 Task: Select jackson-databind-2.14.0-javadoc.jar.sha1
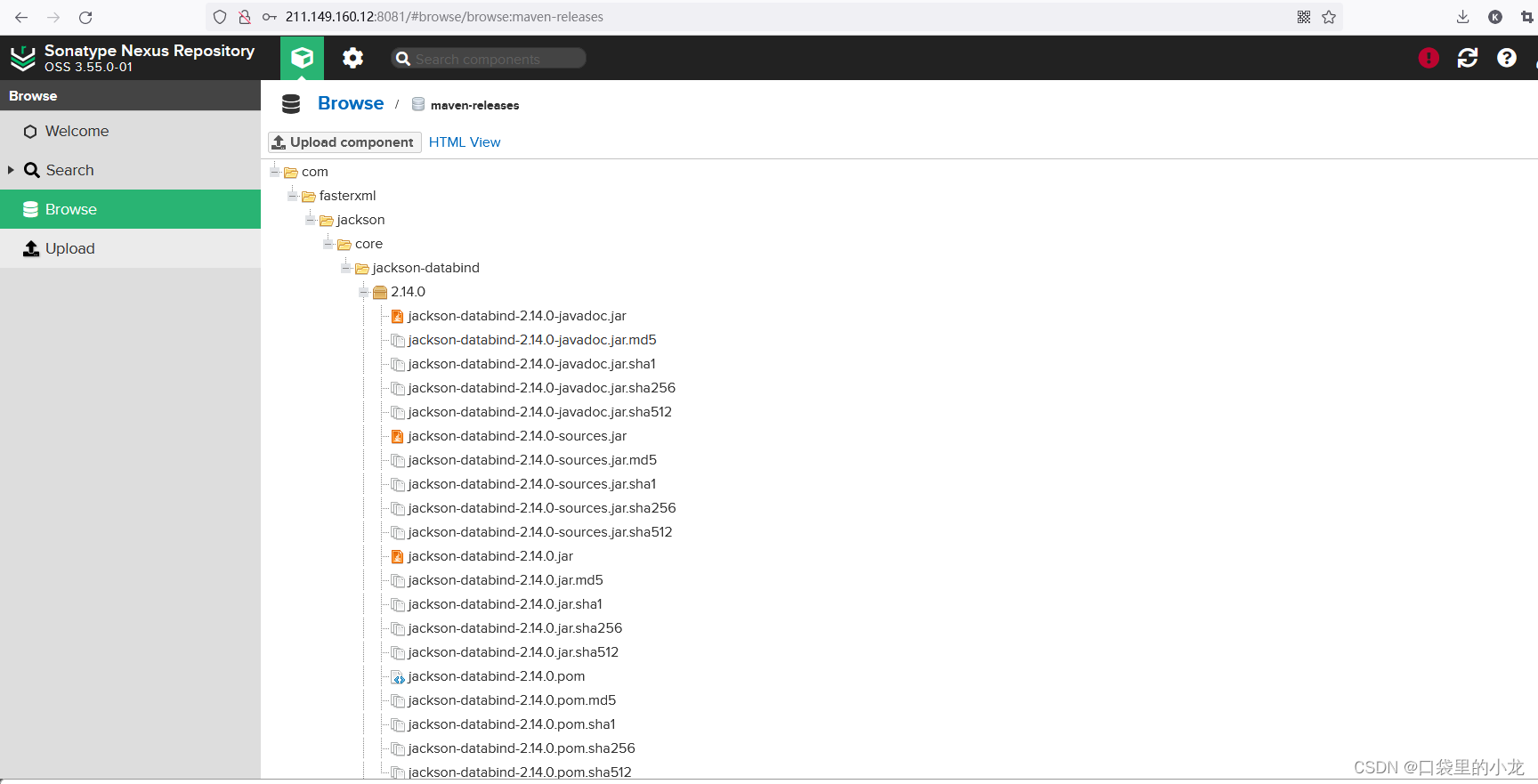(x=532, y=364)
